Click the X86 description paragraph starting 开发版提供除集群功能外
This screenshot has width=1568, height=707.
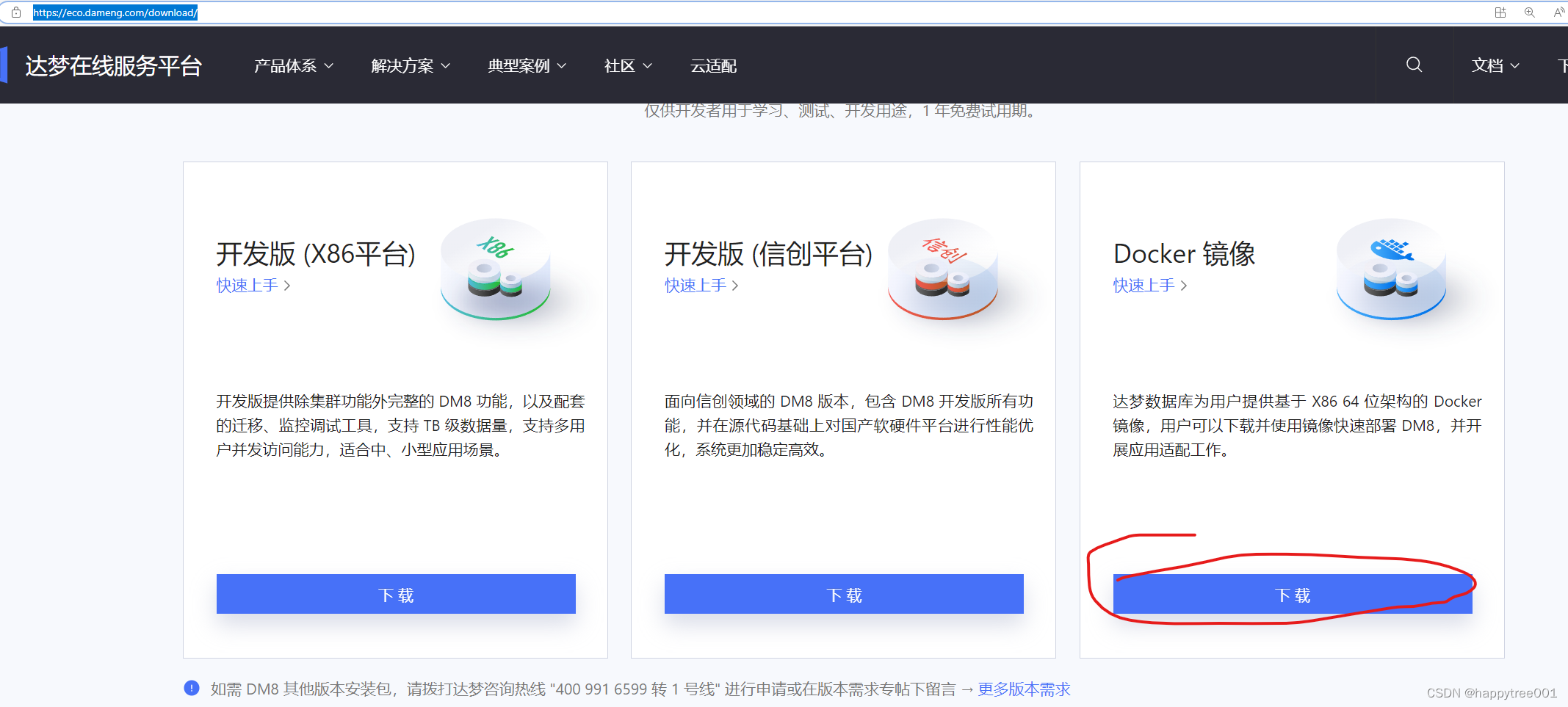click(x=400, y=426)
